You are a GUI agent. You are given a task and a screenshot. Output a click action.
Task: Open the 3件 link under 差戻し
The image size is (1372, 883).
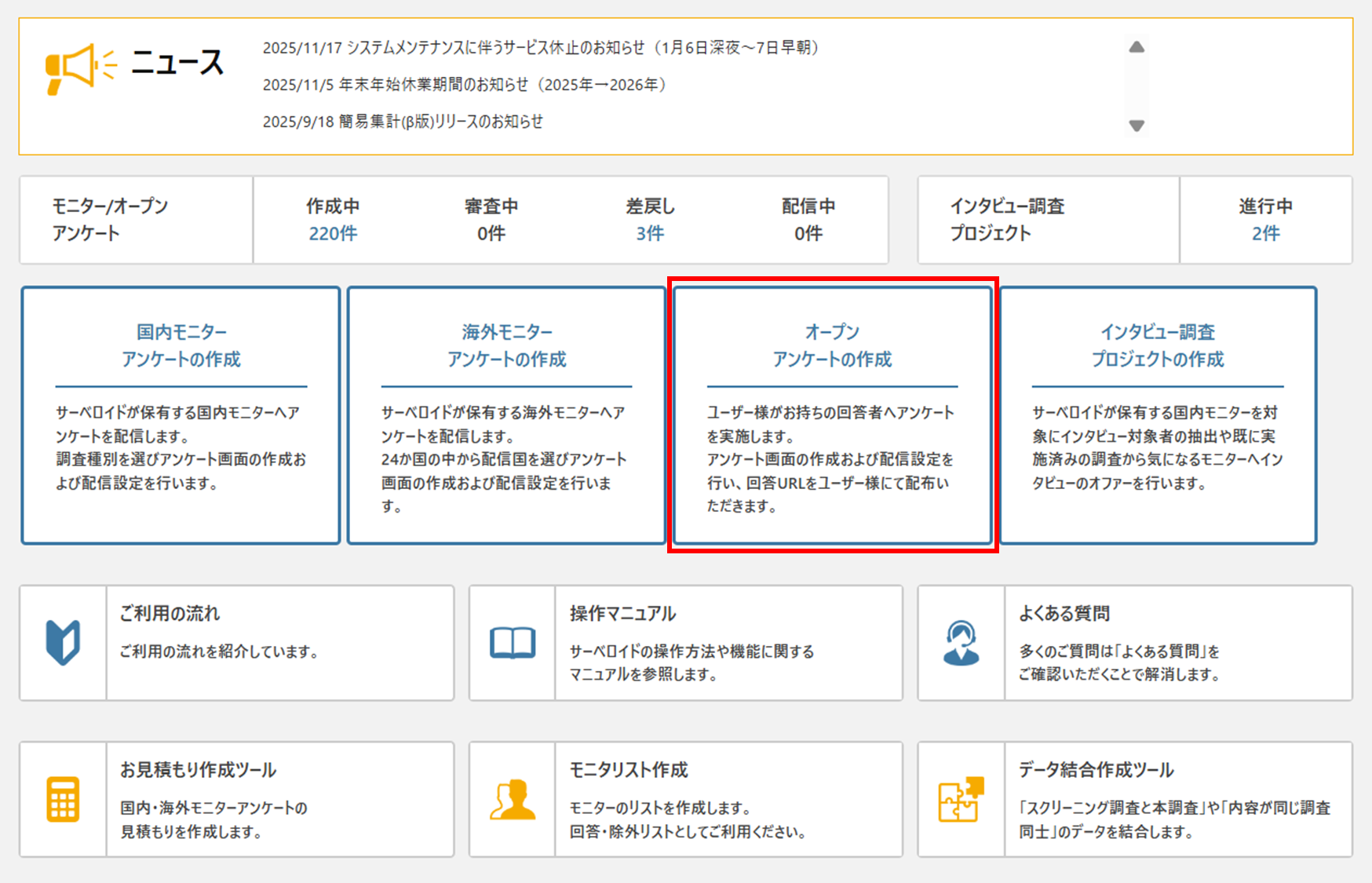click(650, 233)
